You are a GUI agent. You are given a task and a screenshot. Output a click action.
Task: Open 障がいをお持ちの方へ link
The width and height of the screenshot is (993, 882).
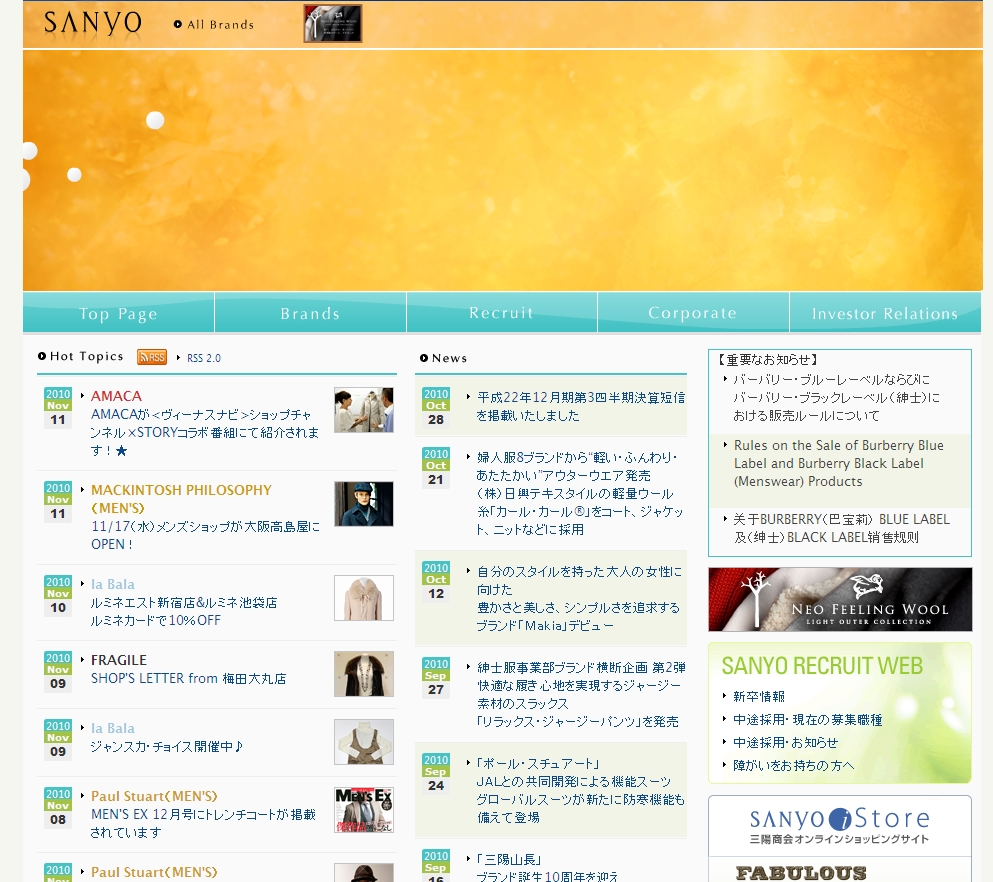point(794,765)
